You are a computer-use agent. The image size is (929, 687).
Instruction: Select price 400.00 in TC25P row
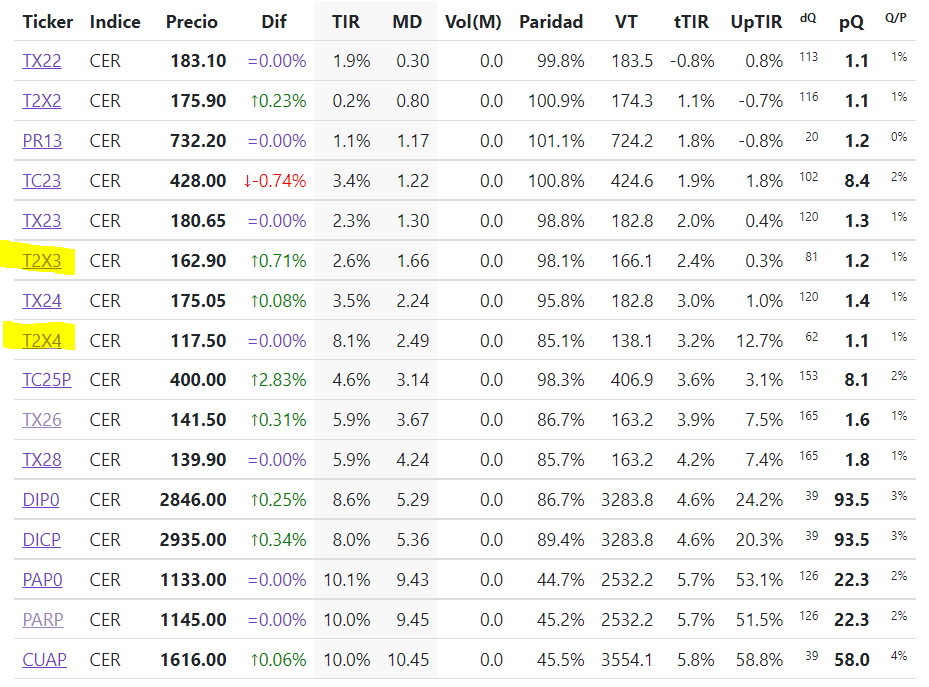[x=198, y=380]
